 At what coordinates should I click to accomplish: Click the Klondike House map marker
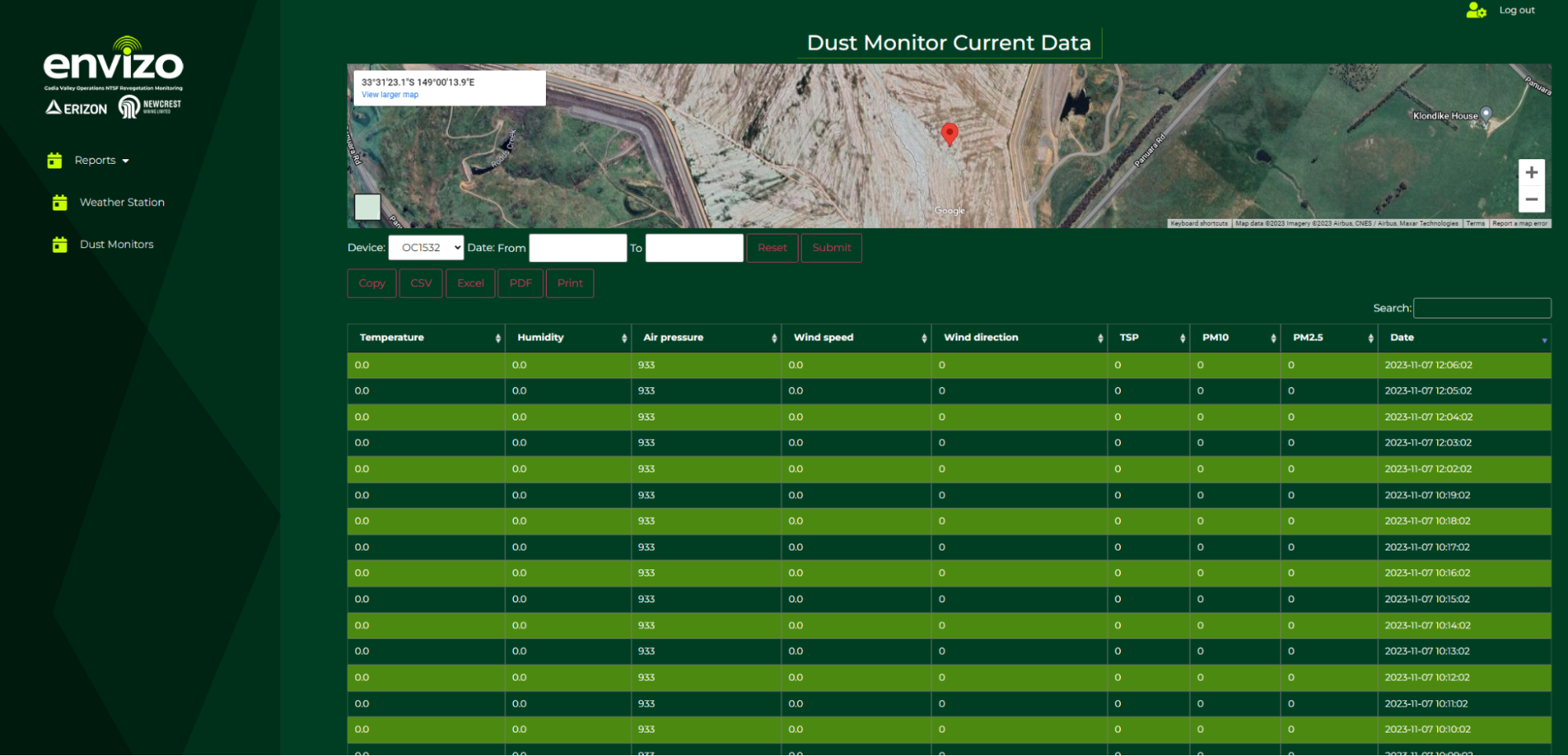[1486, 114]
